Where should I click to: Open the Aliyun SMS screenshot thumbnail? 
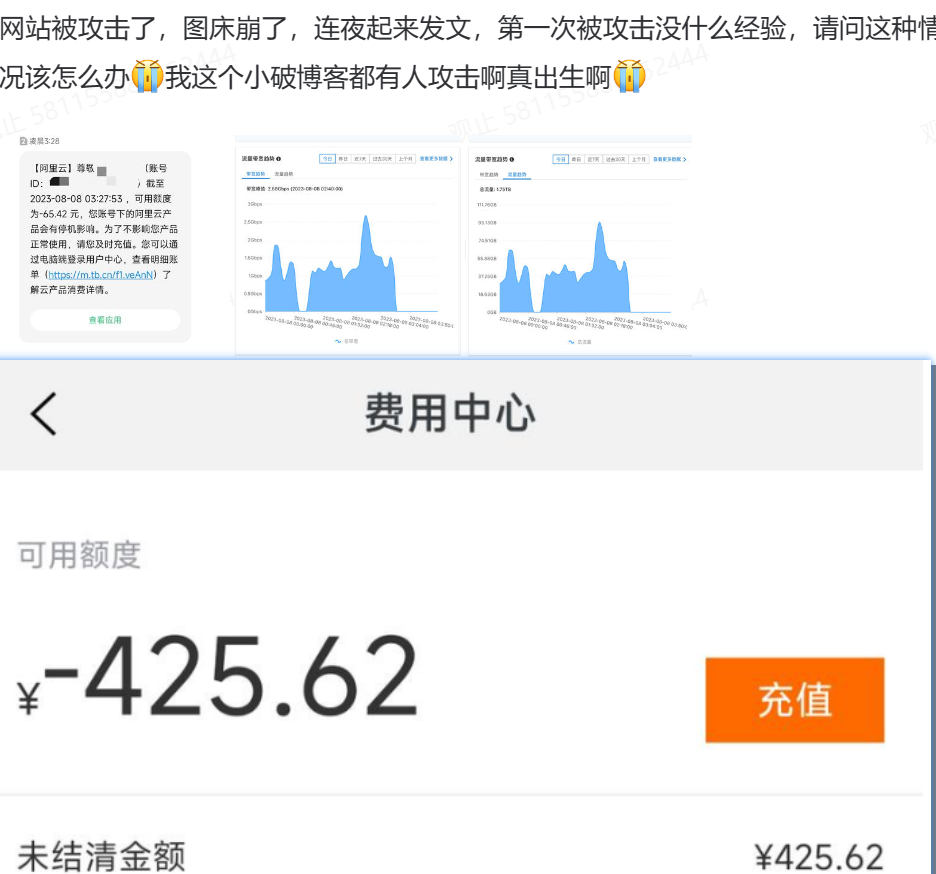(105, 240)
